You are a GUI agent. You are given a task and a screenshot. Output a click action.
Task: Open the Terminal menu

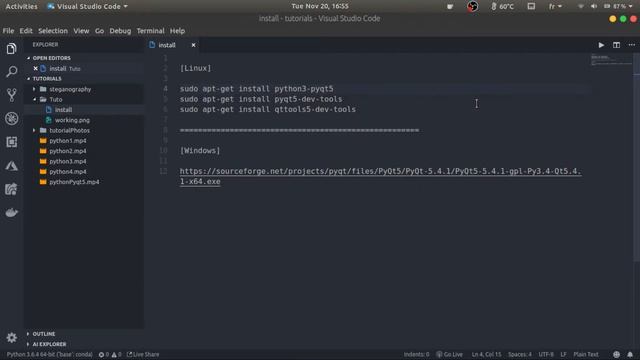(150, 31)
